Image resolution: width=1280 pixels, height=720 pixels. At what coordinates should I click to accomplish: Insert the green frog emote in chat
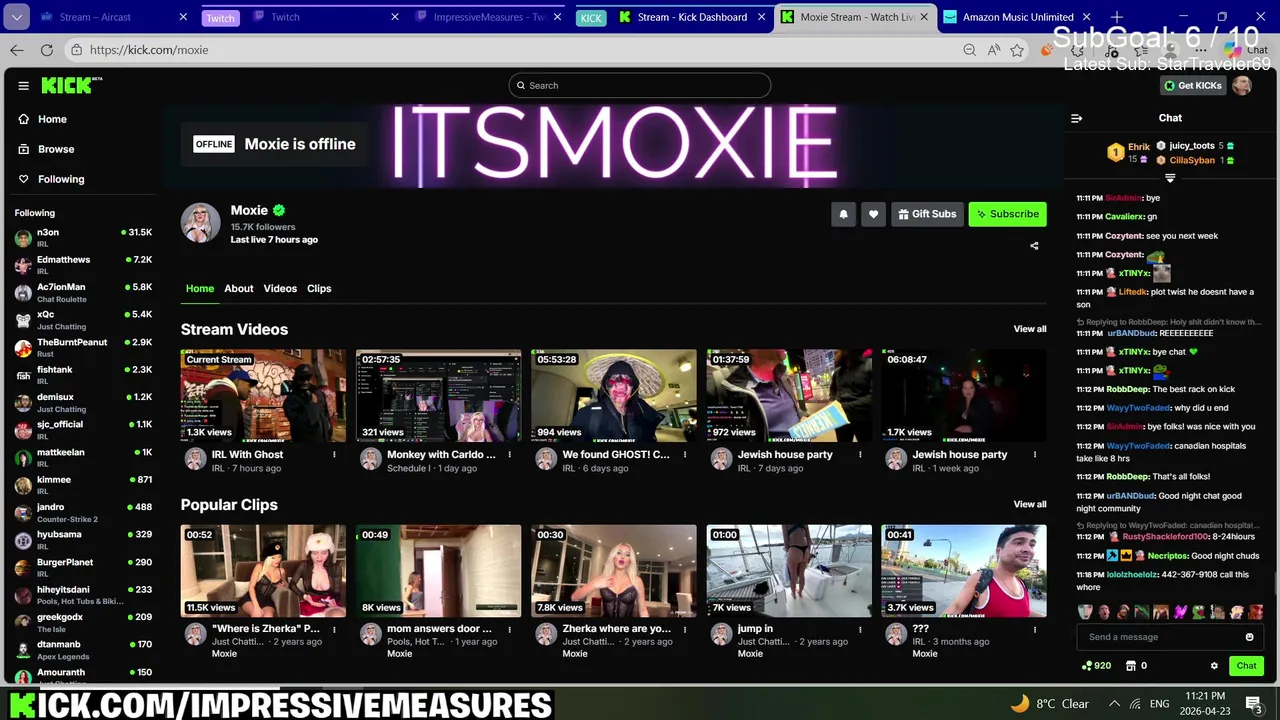(x=1199, y=612)
